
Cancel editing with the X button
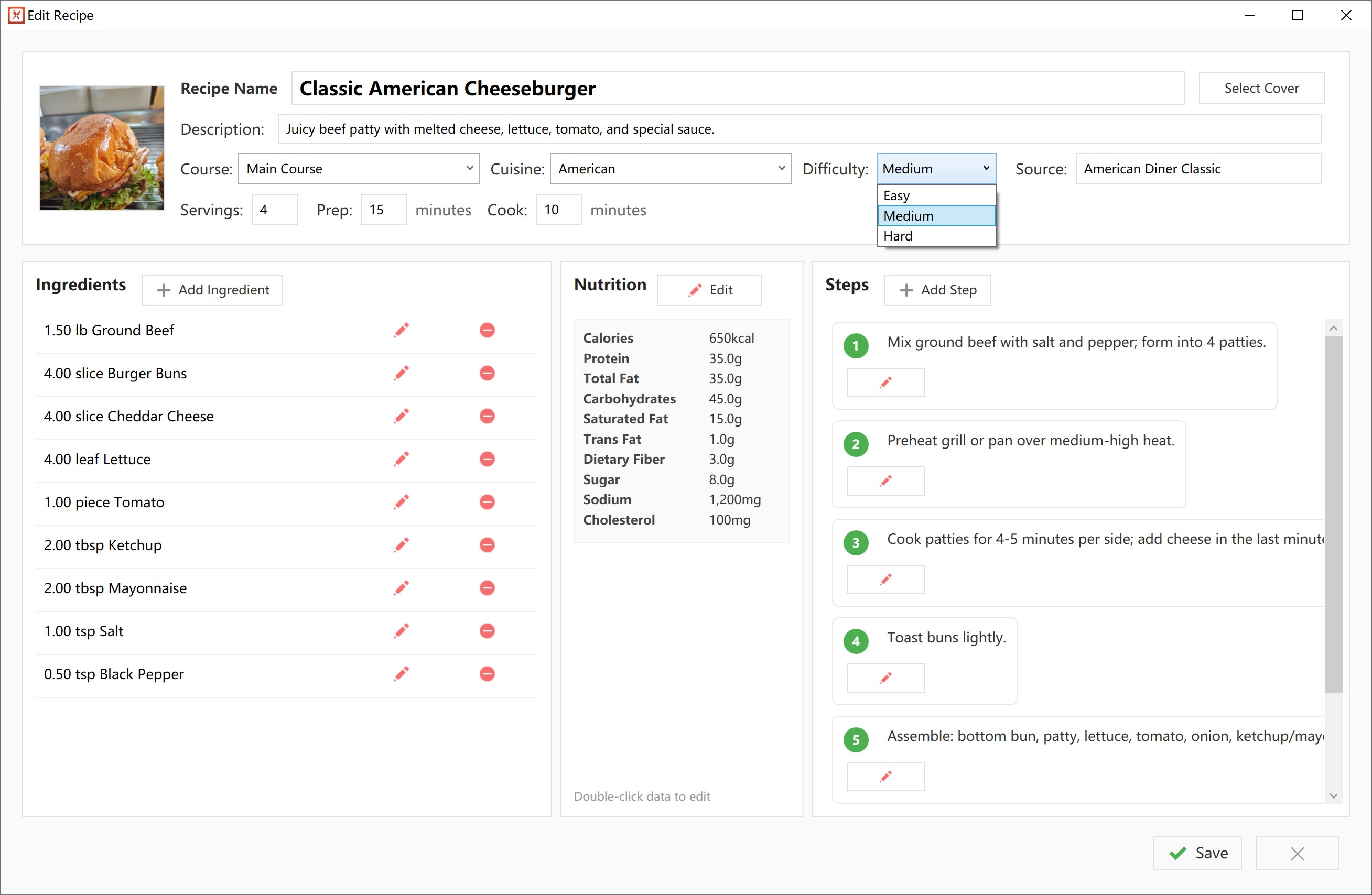pyautogui.click(x=1297, y=853)
